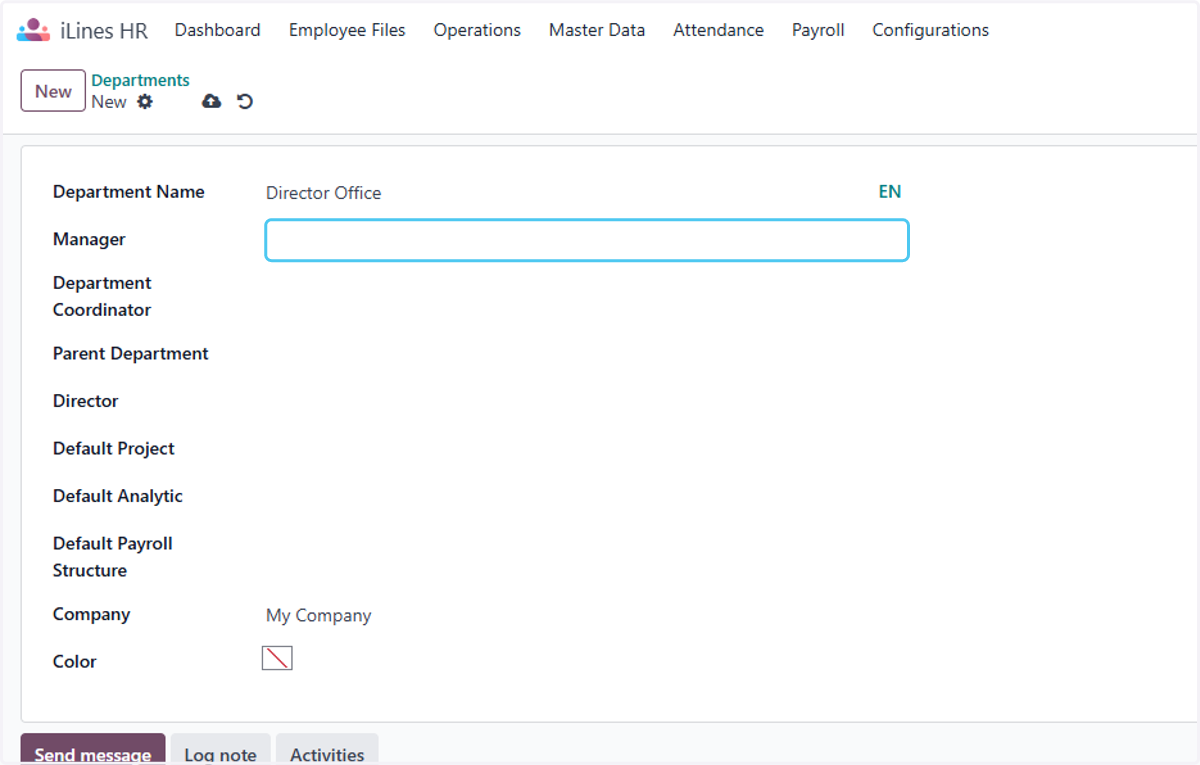1200x765 pixels.
Task: Click the iLines HR app title
Action: (104, 31)
